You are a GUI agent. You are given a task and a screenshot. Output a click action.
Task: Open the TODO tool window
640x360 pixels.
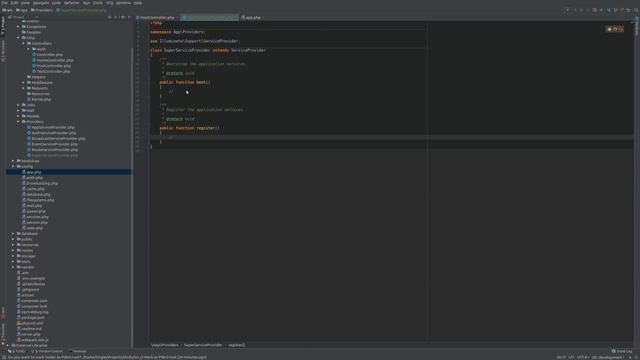17,351
